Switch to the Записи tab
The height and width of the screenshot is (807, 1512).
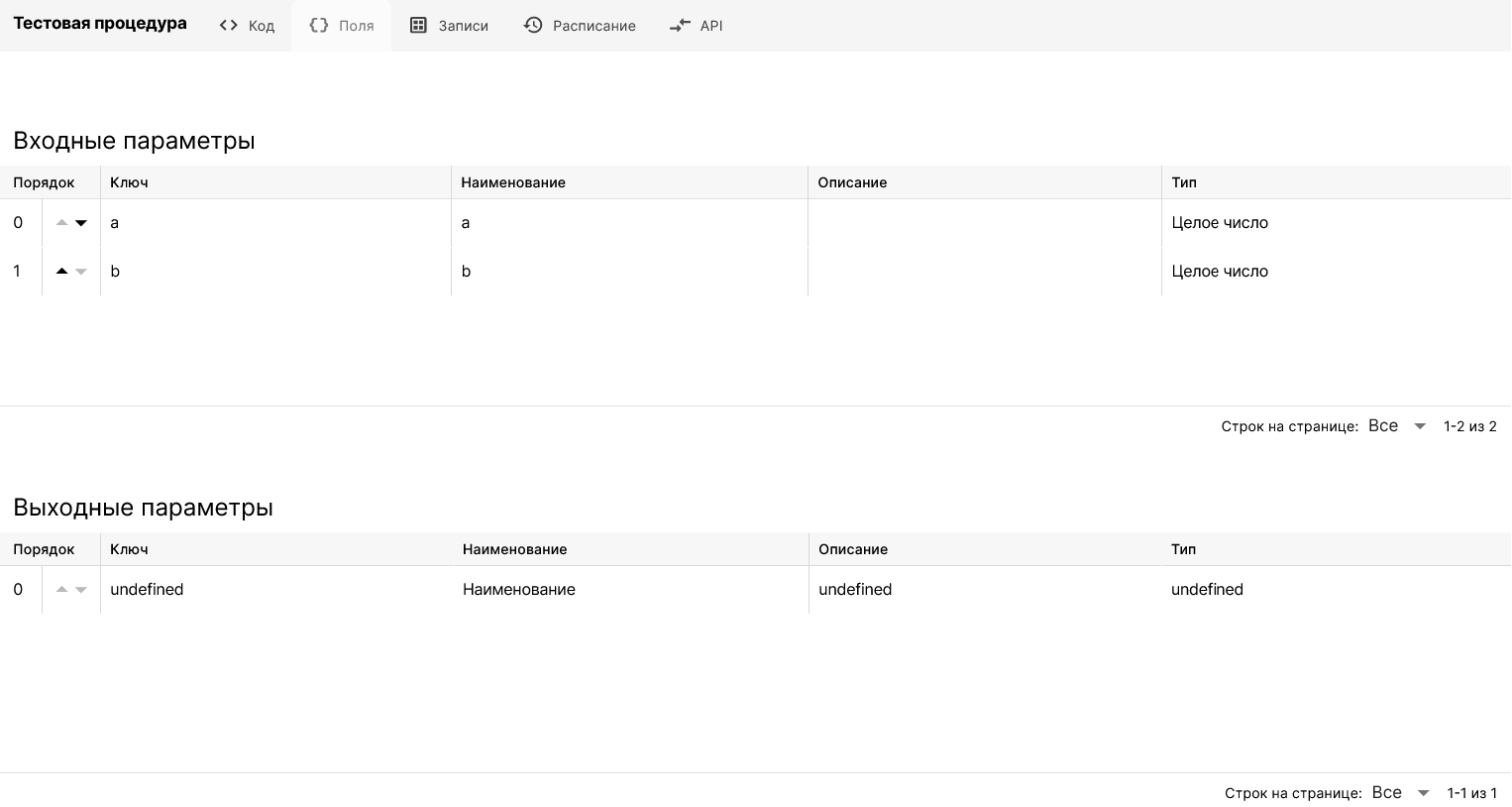pyautogui.click(x=463, y=26)
